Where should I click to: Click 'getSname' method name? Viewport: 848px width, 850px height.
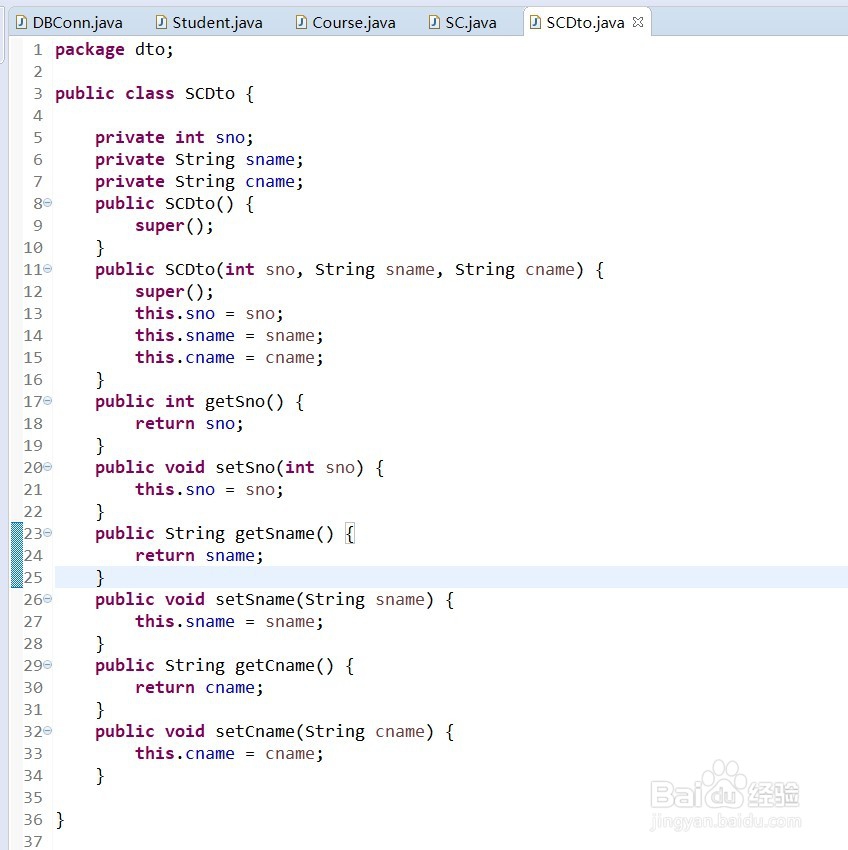pyautogui.click(x=275, y=534)
